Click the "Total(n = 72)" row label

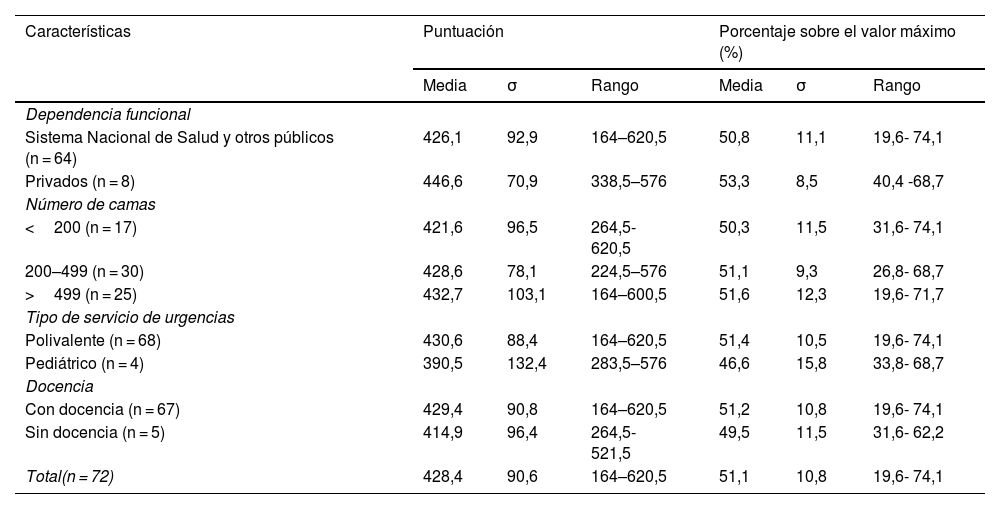pos(70,478)
